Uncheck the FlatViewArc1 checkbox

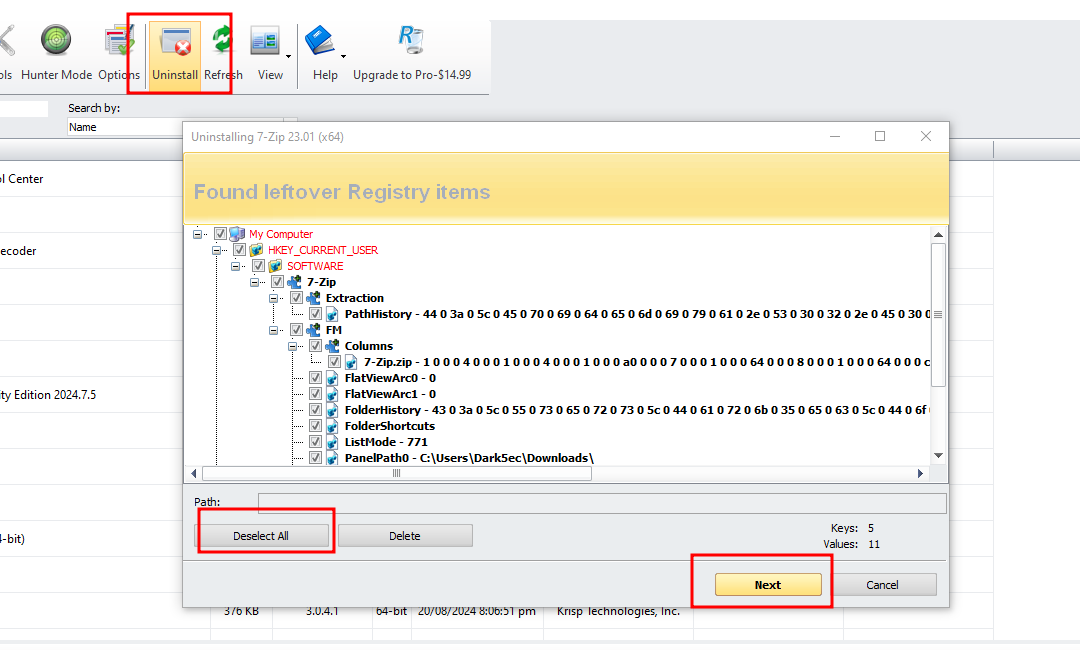point(315,394)
